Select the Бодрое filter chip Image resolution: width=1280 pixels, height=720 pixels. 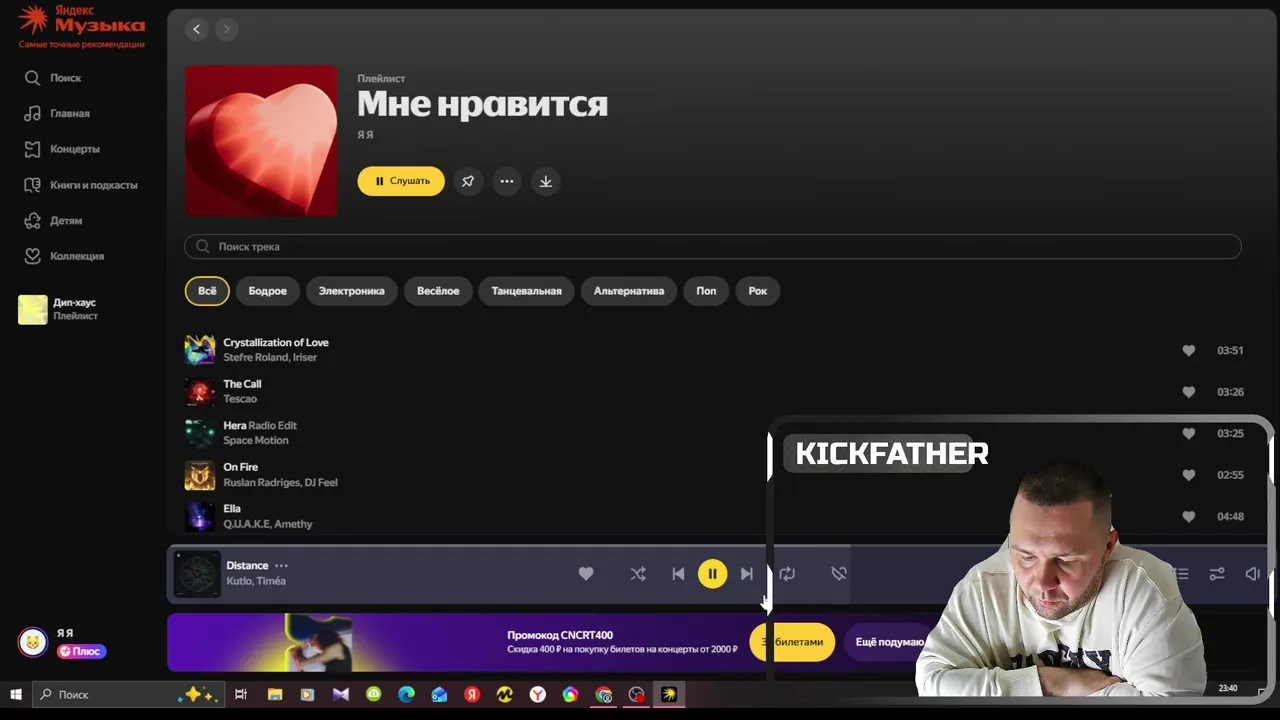(x=267, y=291)
